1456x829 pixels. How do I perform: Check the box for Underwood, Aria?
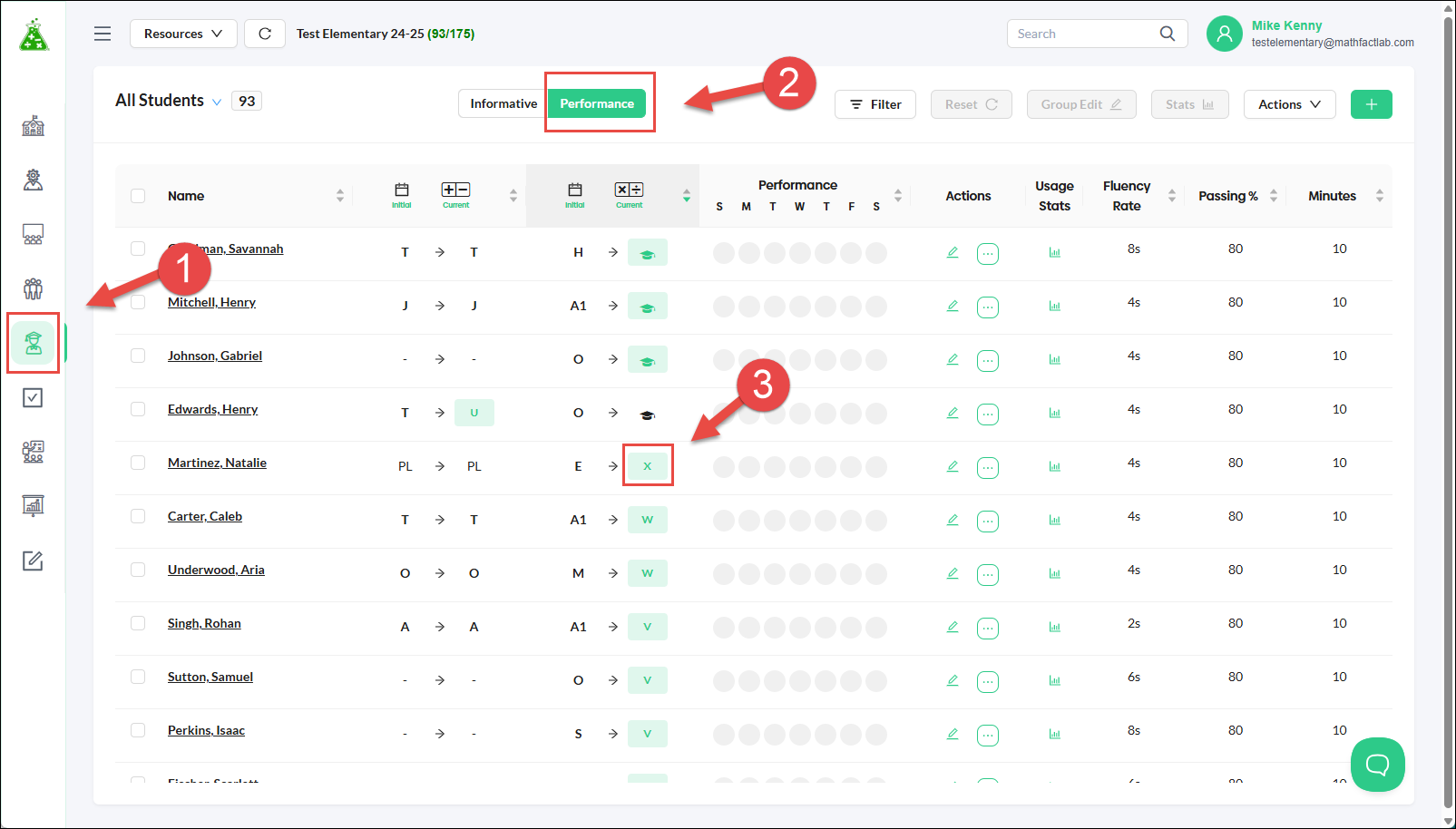click(x=138, y=570)
